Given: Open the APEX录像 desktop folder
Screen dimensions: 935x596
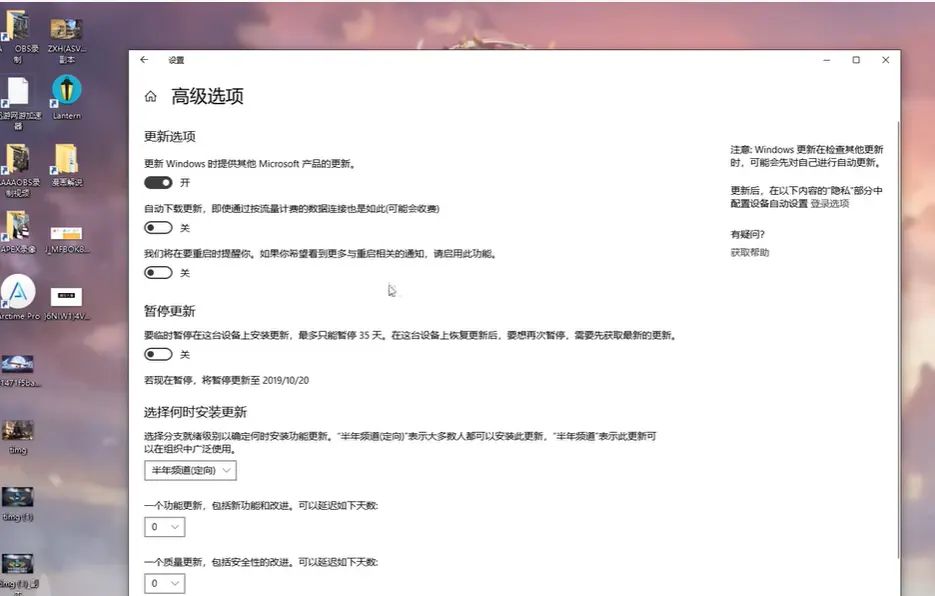Looking at the screenshot, I should coord(18,232).
